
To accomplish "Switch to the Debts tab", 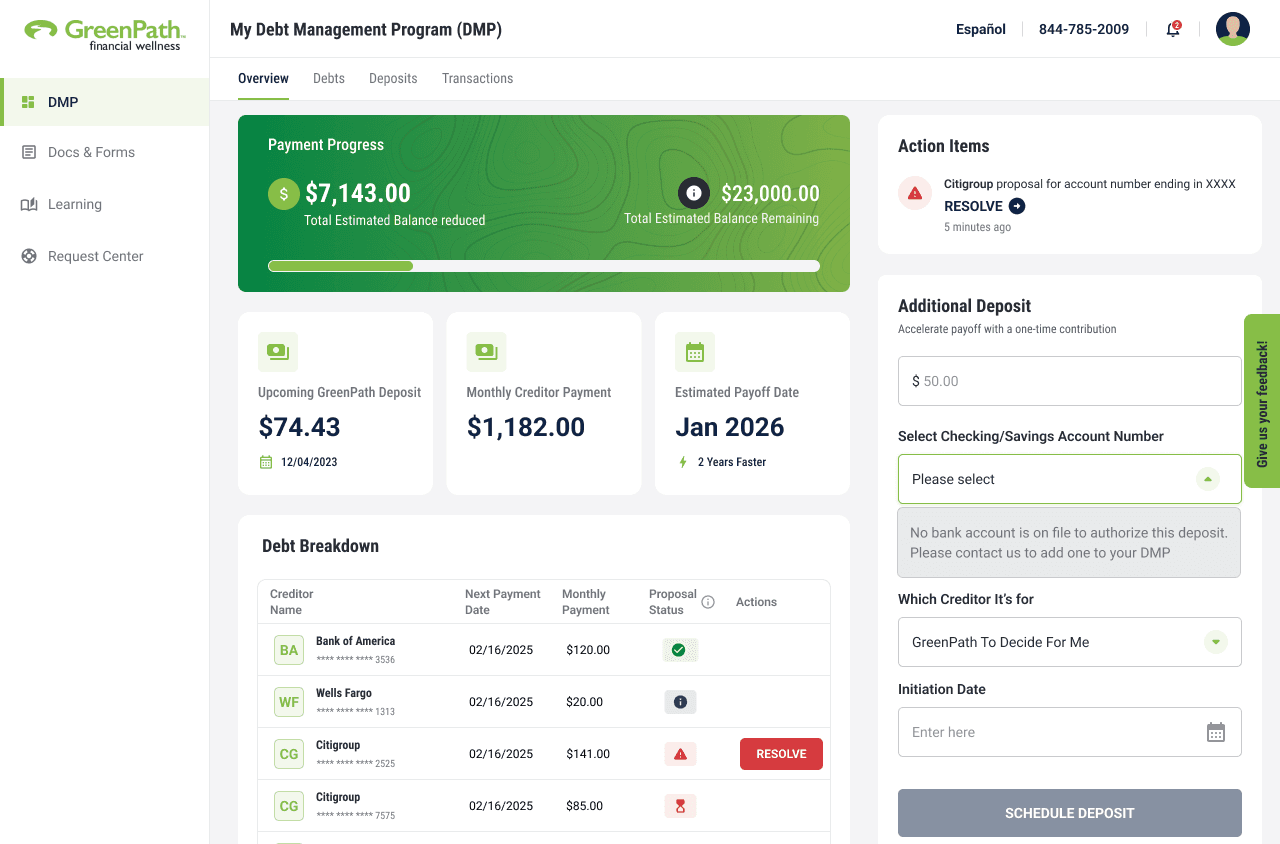I will click(x=329, y=78).
